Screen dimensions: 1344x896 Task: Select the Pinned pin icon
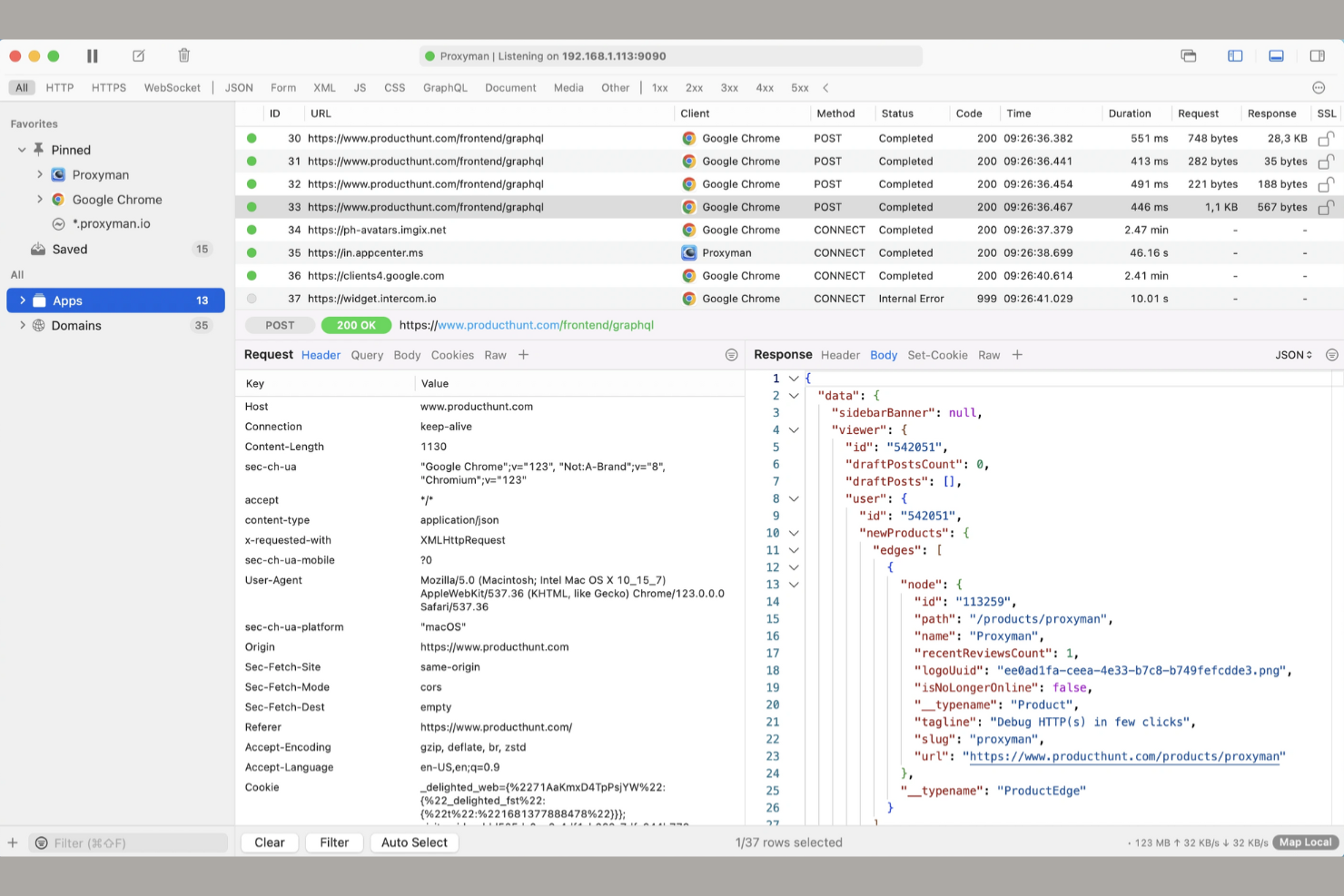[x=38, y=150]
